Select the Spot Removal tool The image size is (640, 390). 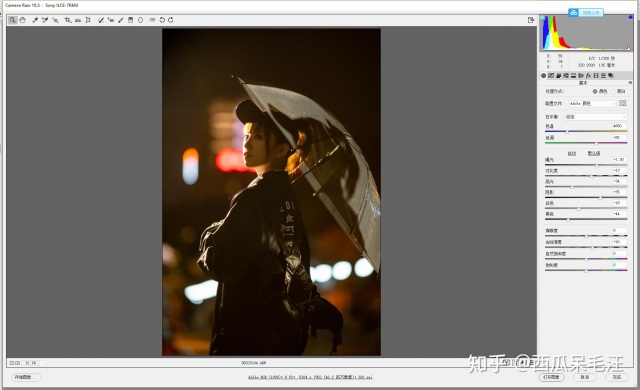[100, 20]
